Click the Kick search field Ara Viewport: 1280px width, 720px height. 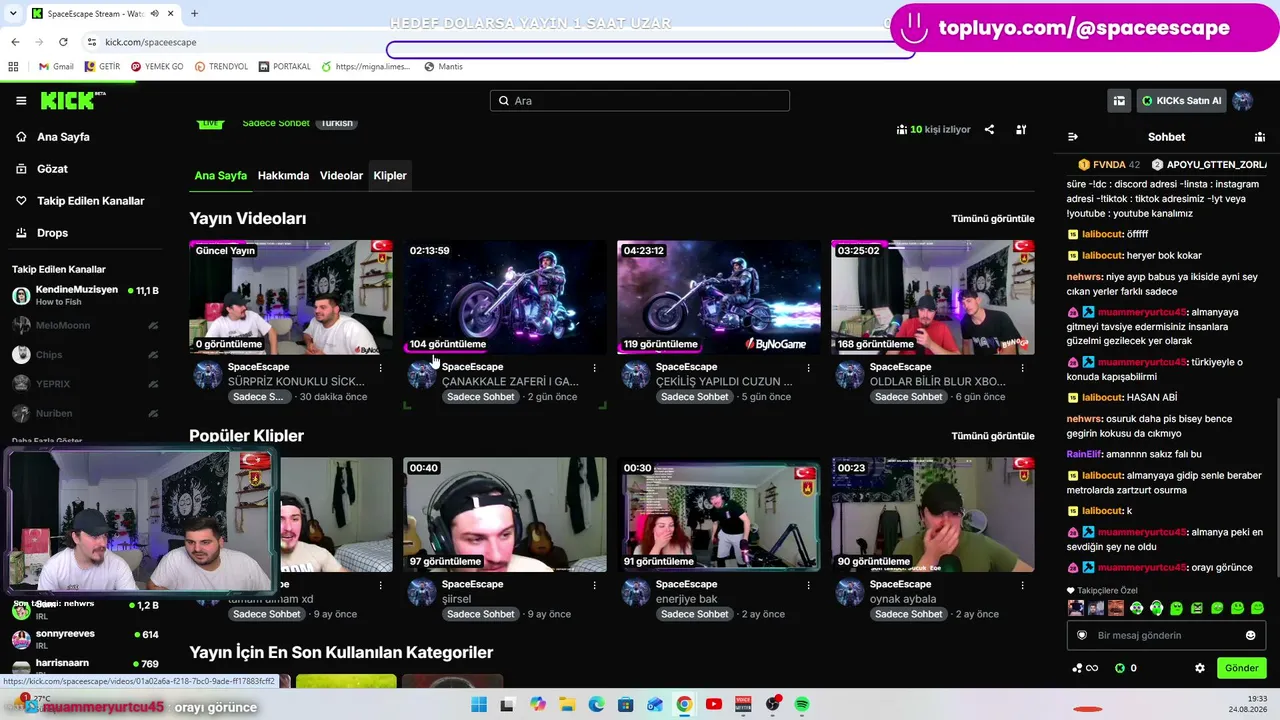640,100
